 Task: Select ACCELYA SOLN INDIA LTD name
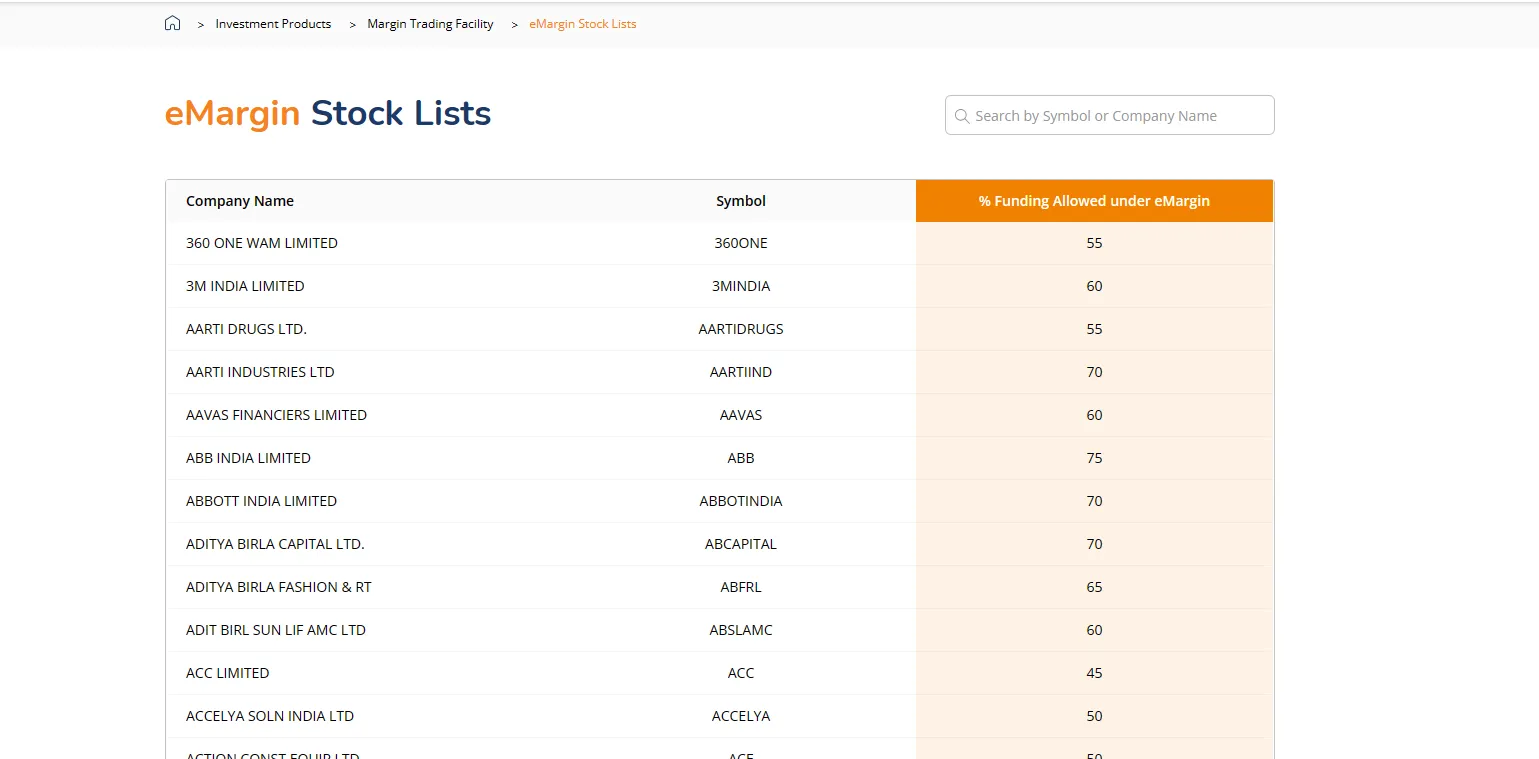click(270, 716)
